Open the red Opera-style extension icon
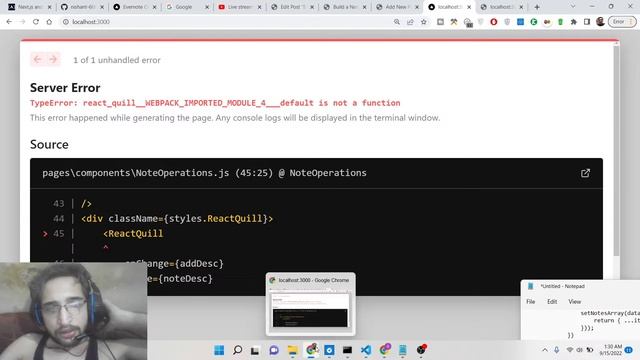 494,22
